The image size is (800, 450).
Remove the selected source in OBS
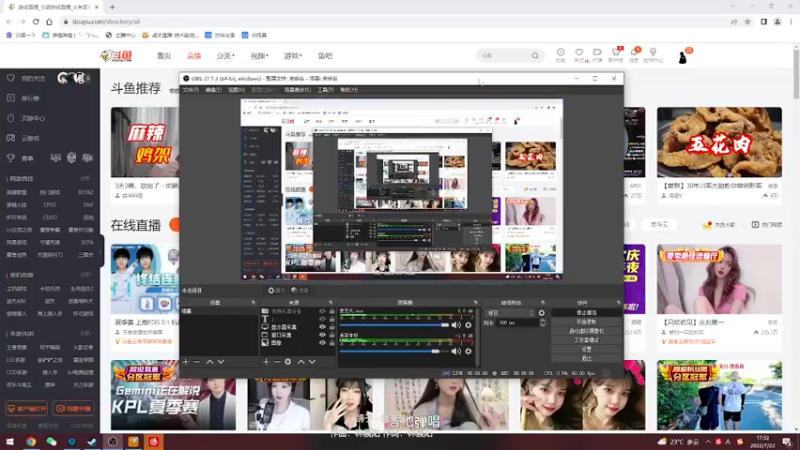click(277, 362)
